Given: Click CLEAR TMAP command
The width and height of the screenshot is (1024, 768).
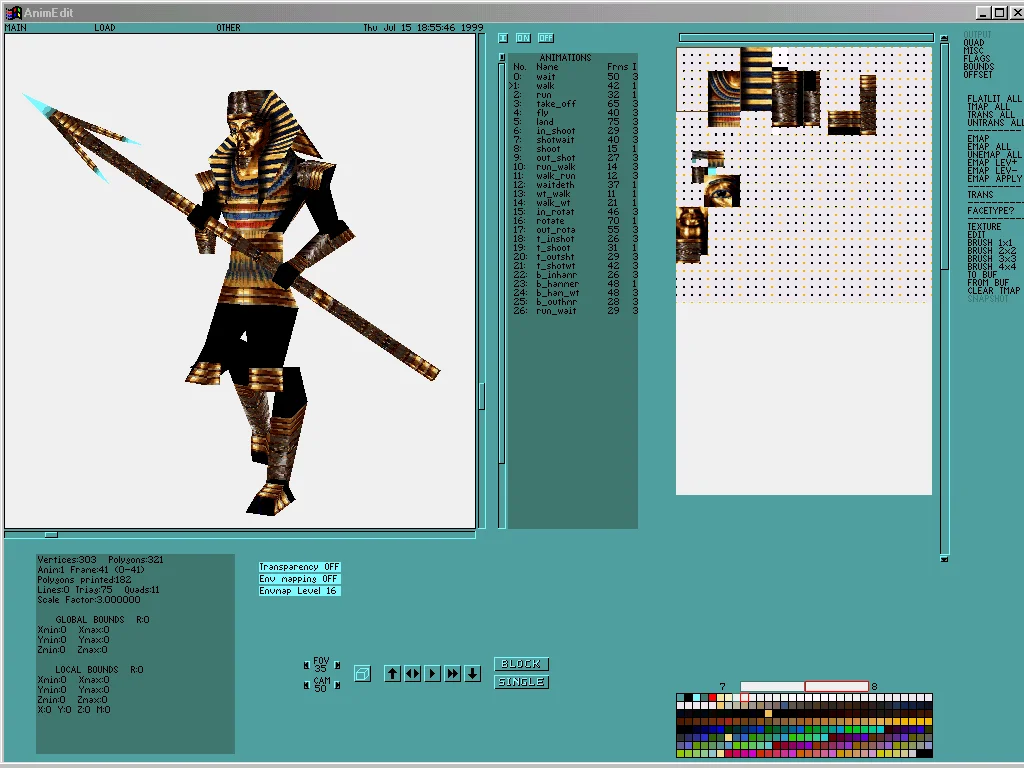Looking at the screenshot, I should [x=993, y=291].
